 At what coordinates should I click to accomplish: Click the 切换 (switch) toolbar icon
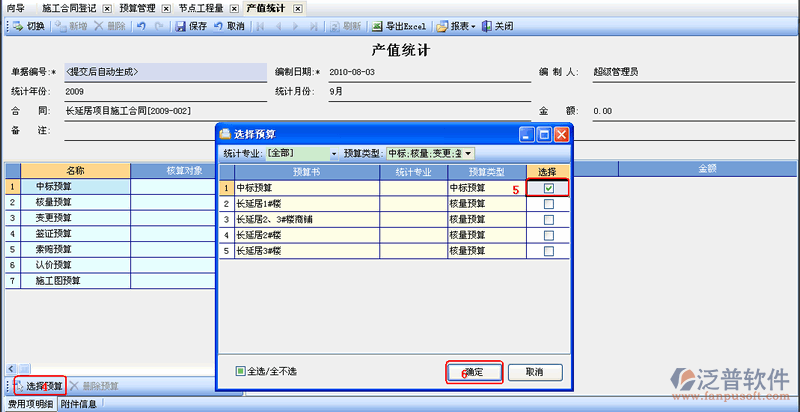18,25
